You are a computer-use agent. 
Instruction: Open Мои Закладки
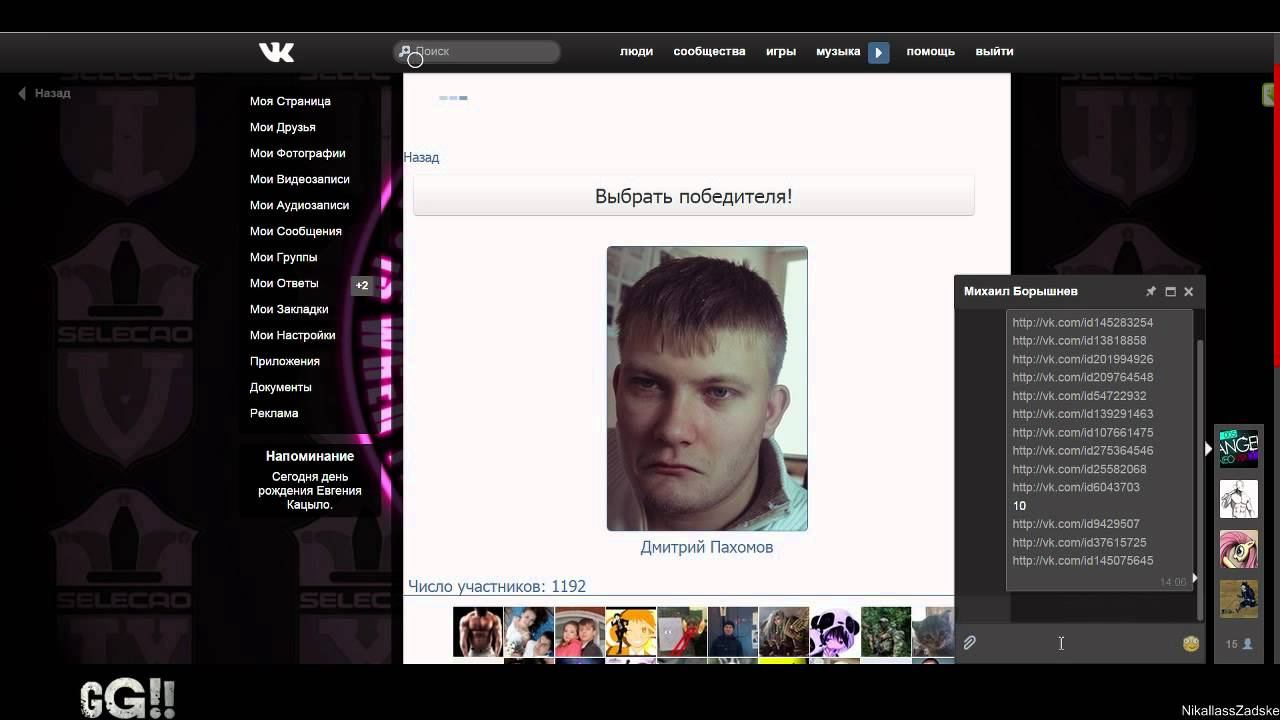(x=289, y=309)
